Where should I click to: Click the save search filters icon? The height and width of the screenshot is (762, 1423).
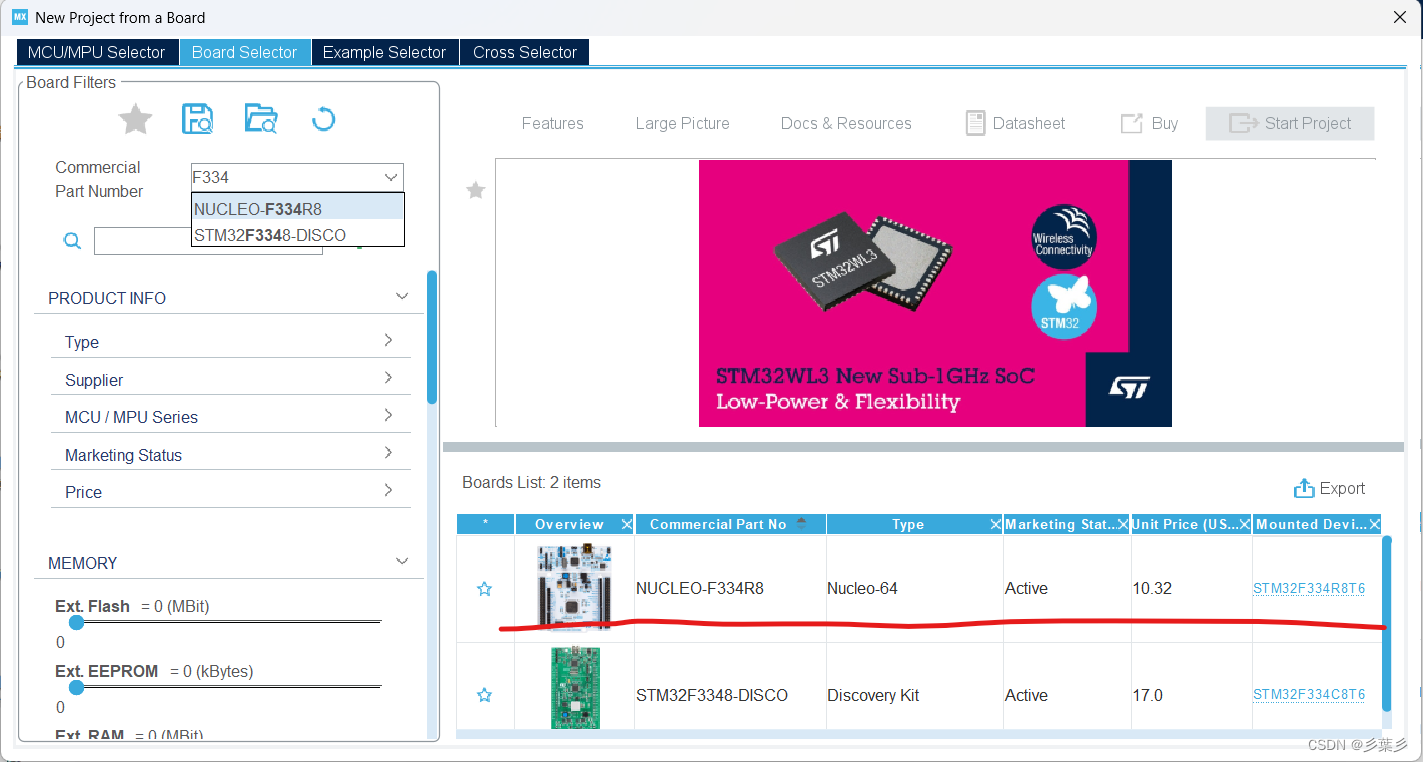pos(197,119)
